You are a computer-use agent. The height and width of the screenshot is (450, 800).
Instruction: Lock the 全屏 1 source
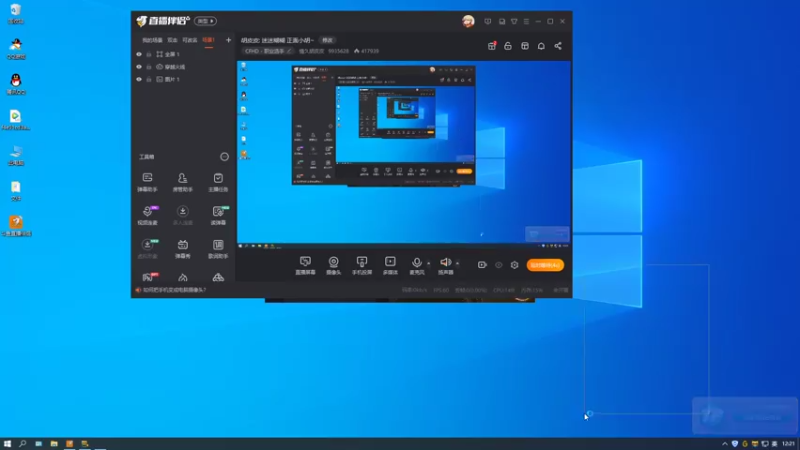click(149, 54)
